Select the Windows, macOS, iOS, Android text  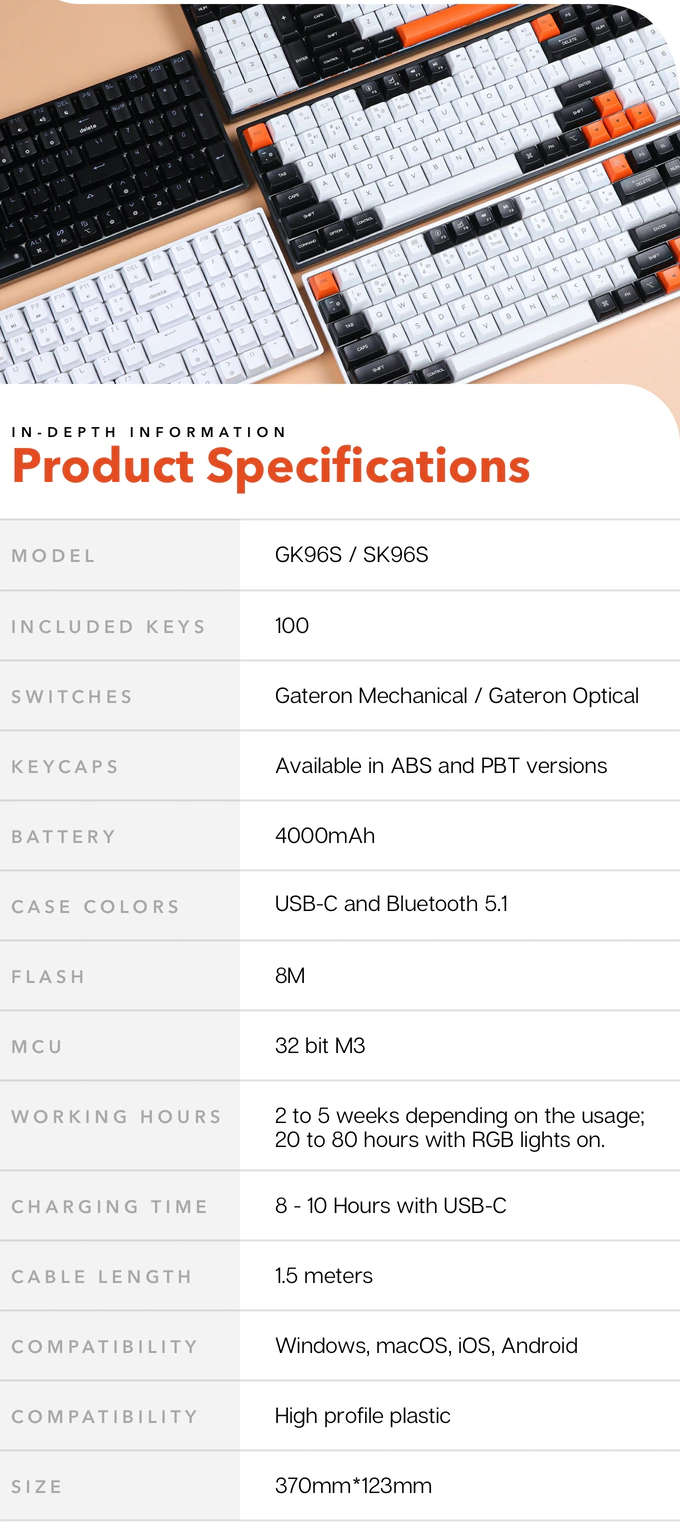(426, 1346)
